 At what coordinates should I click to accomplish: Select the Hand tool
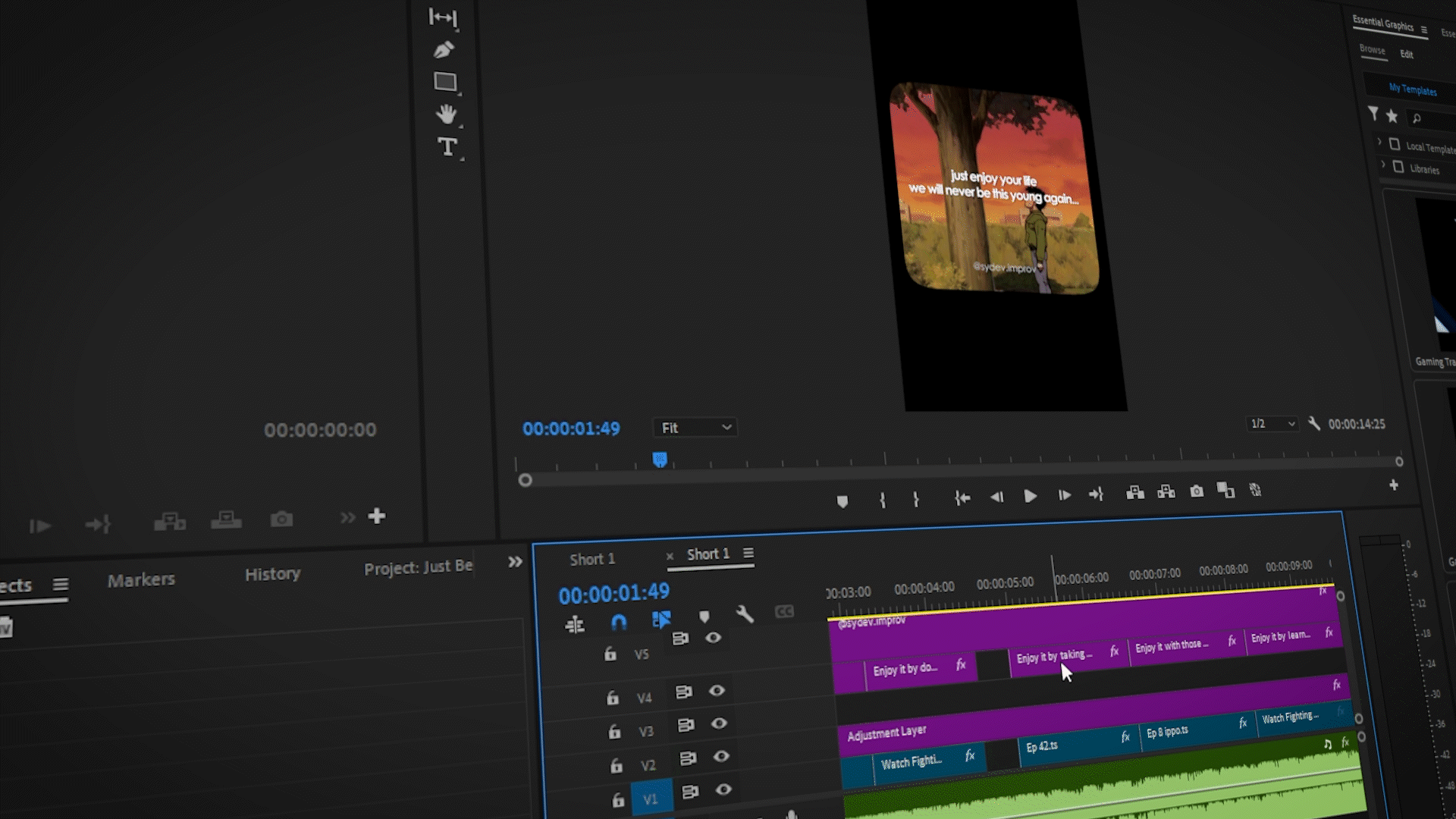446,114
